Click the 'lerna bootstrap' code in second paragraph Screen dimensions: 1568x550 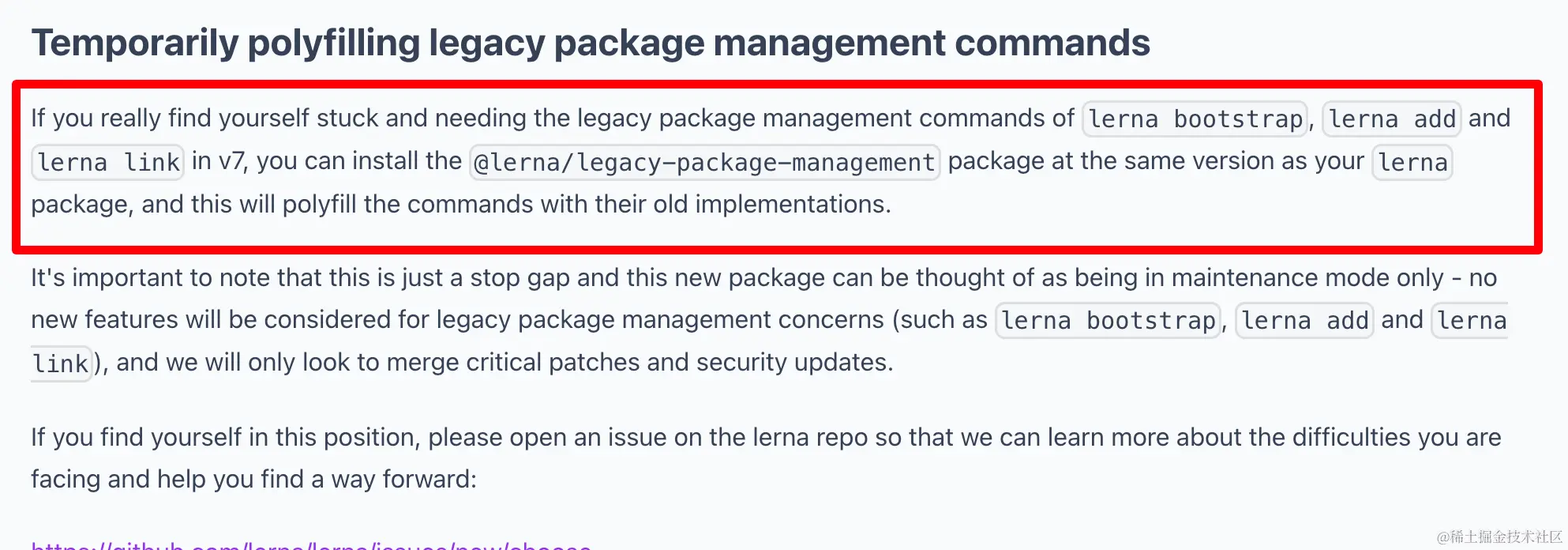(1108, 320)
